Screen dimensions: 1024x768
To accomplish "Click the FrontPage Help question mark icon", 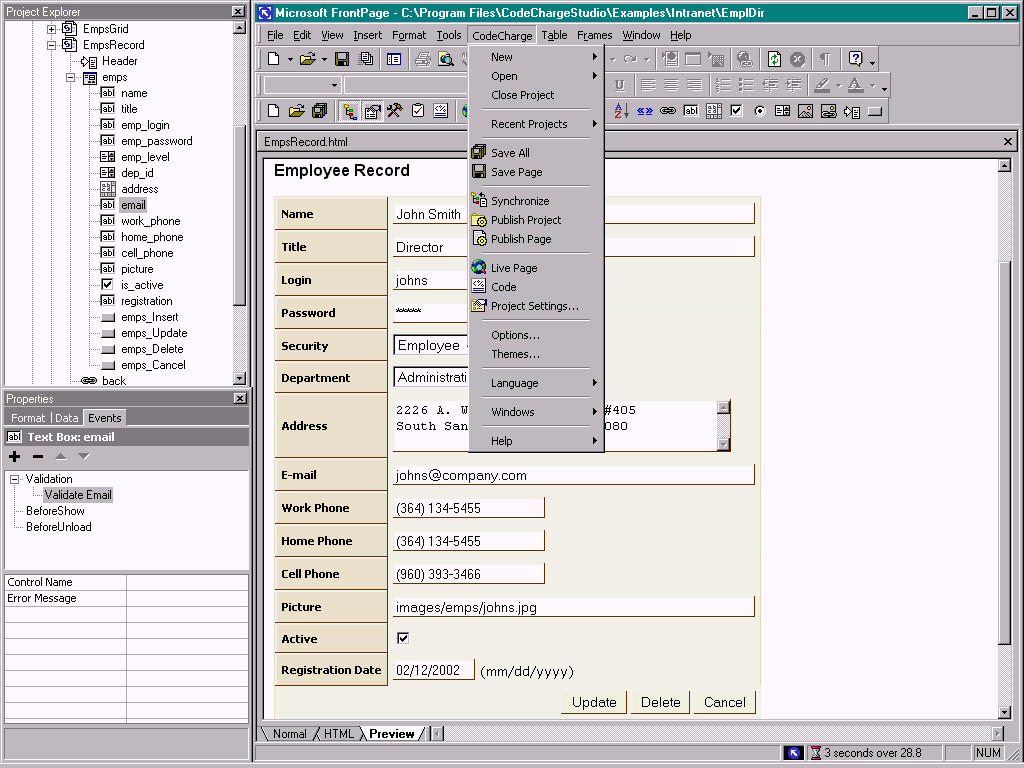I will pyautogui.click(x=856, y=59).
